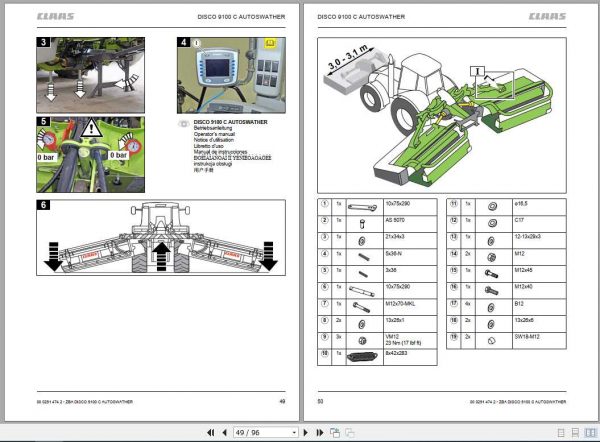Click the mower parking stand photo in figure 3

click(91, 75)
